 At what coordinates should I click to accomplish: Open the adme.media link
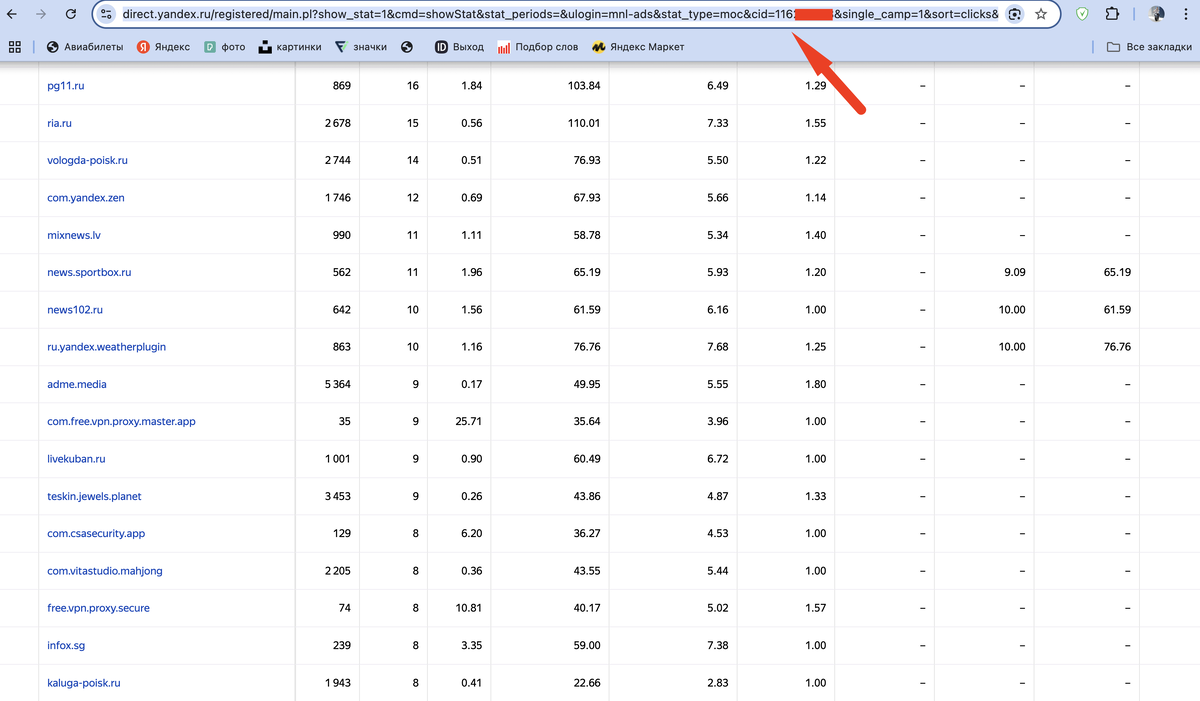click(x=77, y=384)
